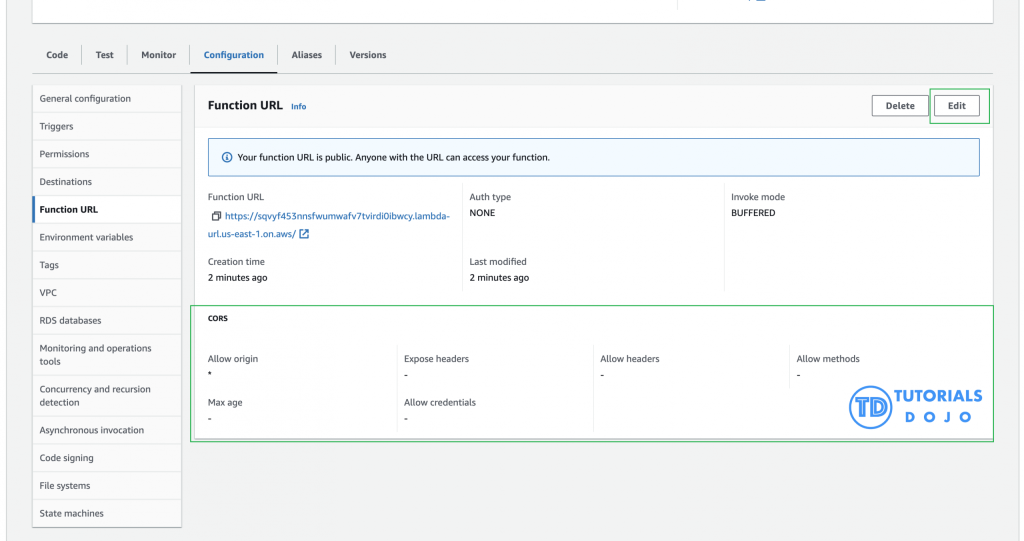Open the Versions tab
The image size is (1024, 541).
pos(367,55)
